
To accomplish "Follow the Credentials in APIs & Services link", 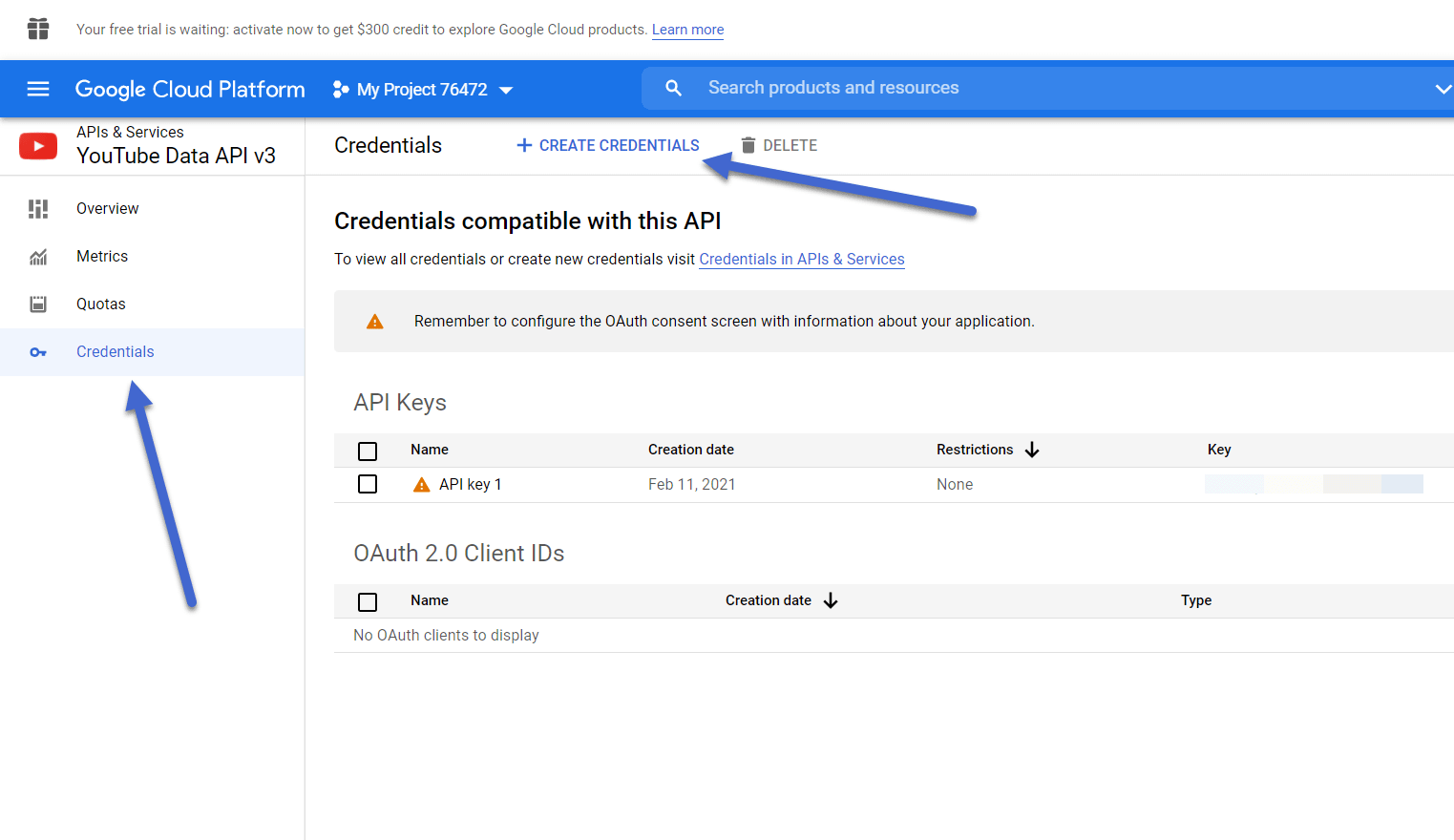I will pyautogui.click(x=801, y=260).
